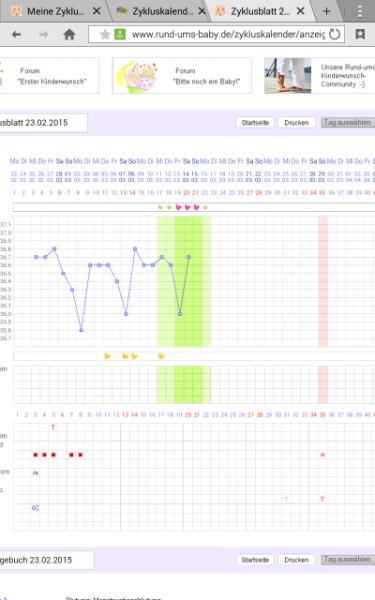The height and width of the screenshot is (600, 375).
Task: Click lower 'Tag auswählen' button near Tagebuch
Action: 347,559
